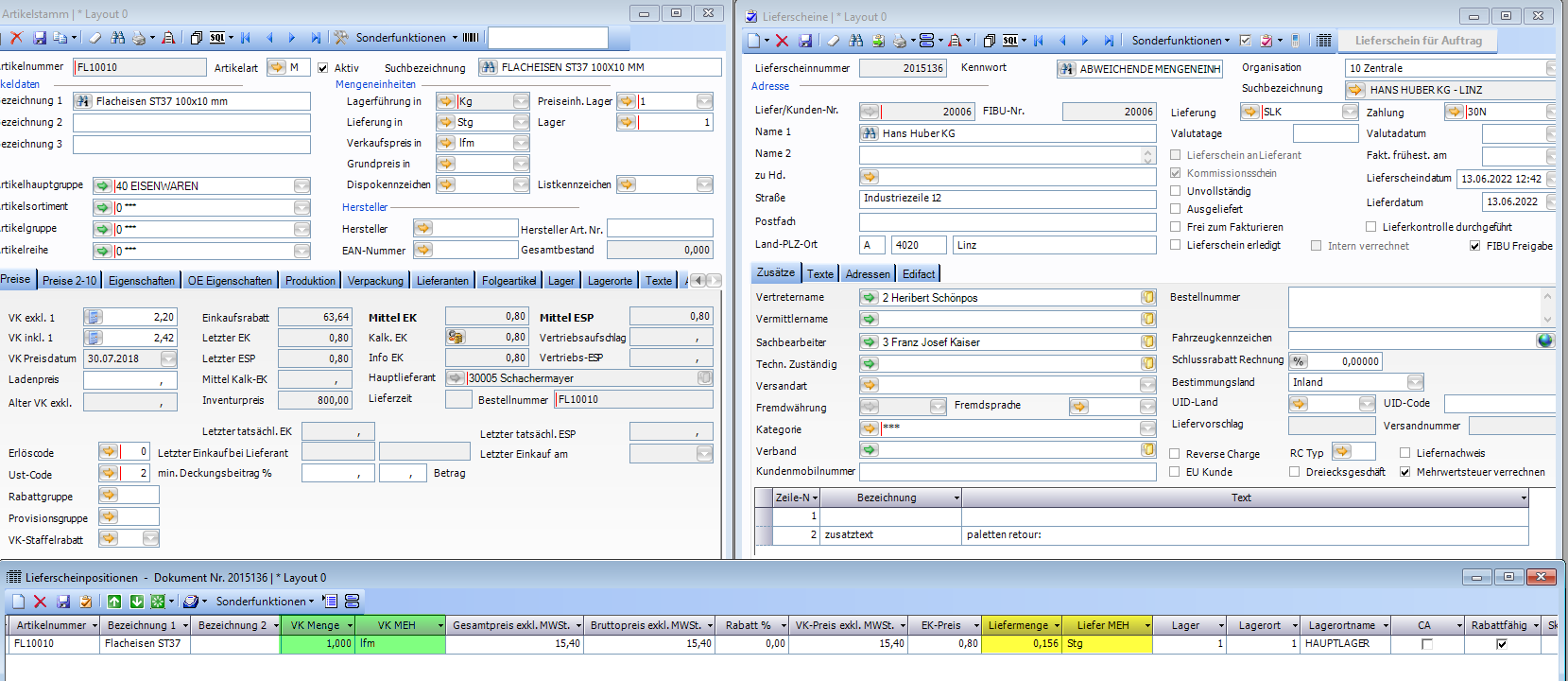Click the globe icon next to Fahrzeugkennzeichen
1568x681 pixels.
point(1544,340)
